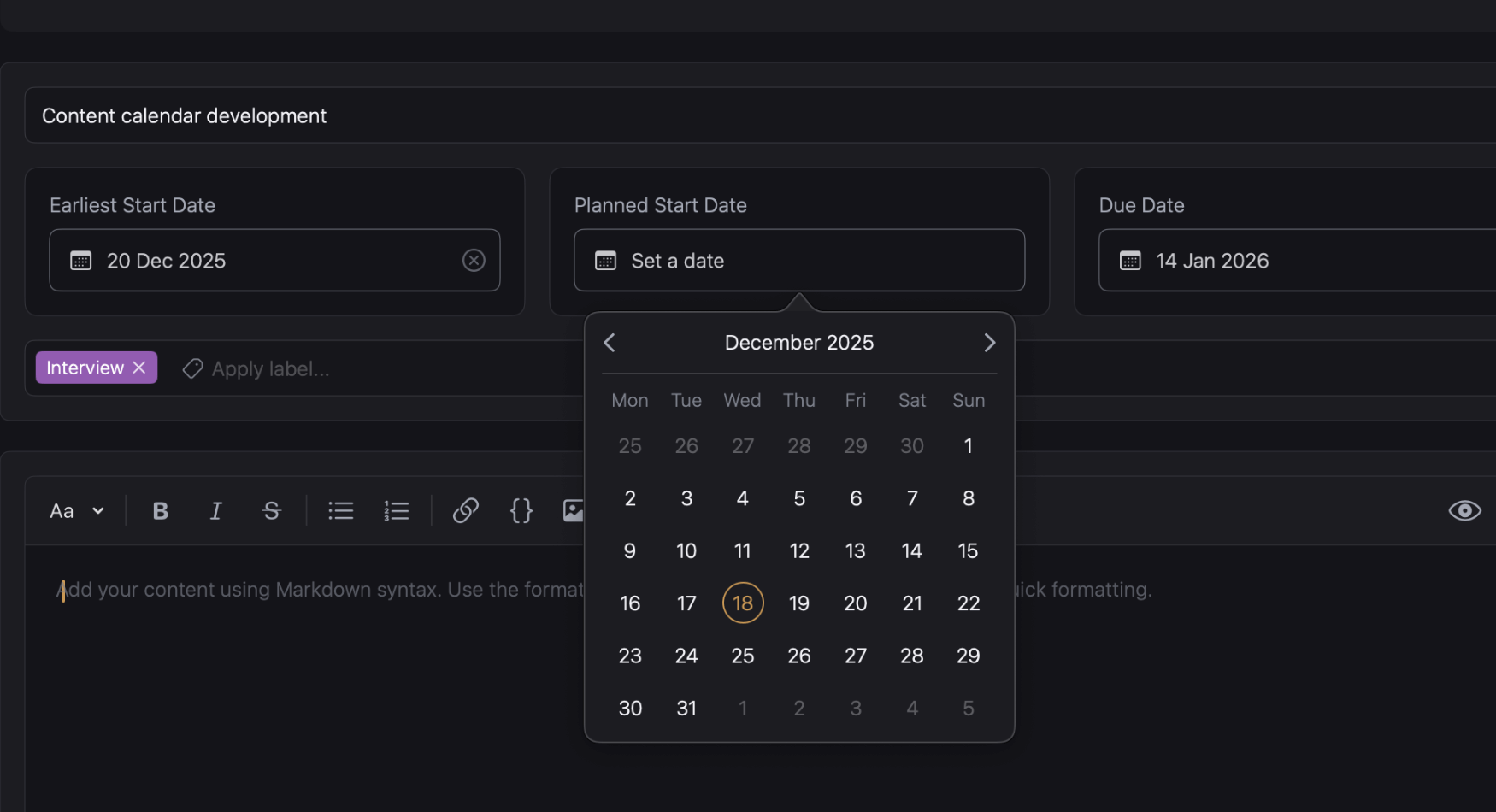The image size is (1496, 812).
Task: Toggle italic formatting
Action: [x=215, y=510]
